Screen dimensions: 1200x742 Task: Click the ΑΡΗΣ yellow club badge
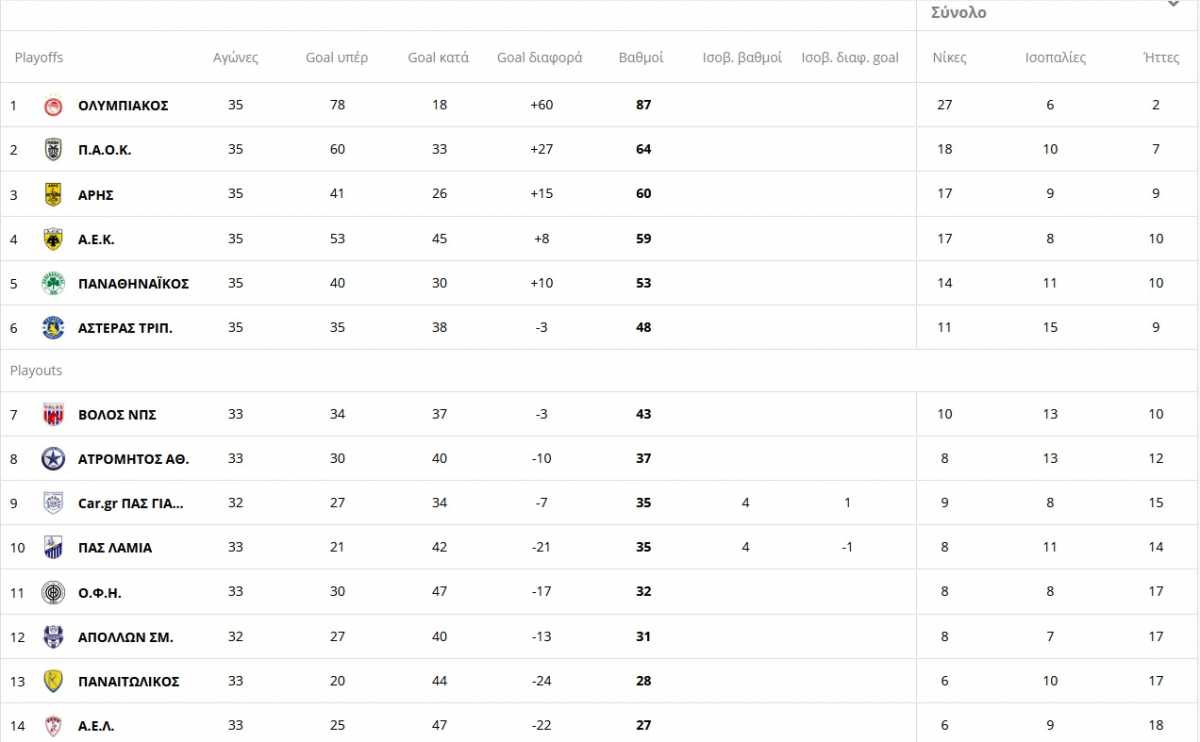click(x=53, y=195)
